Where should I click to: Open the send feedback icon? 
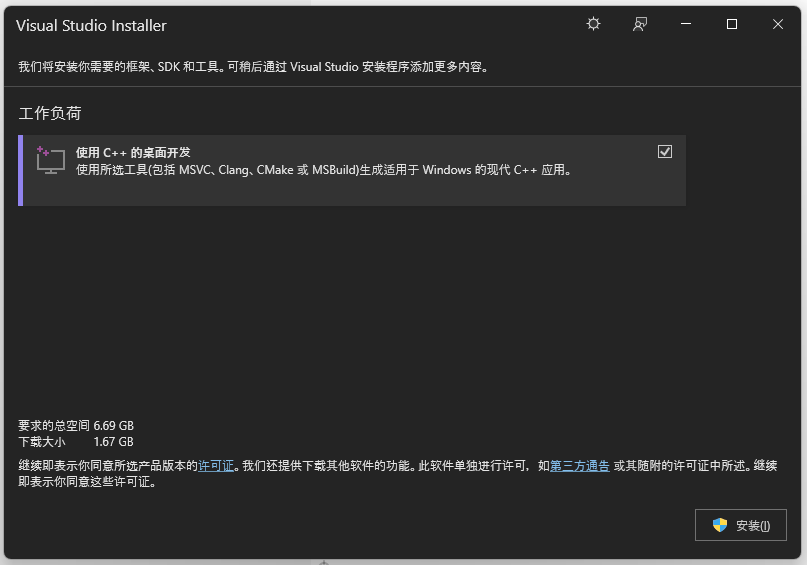(640, 24)
